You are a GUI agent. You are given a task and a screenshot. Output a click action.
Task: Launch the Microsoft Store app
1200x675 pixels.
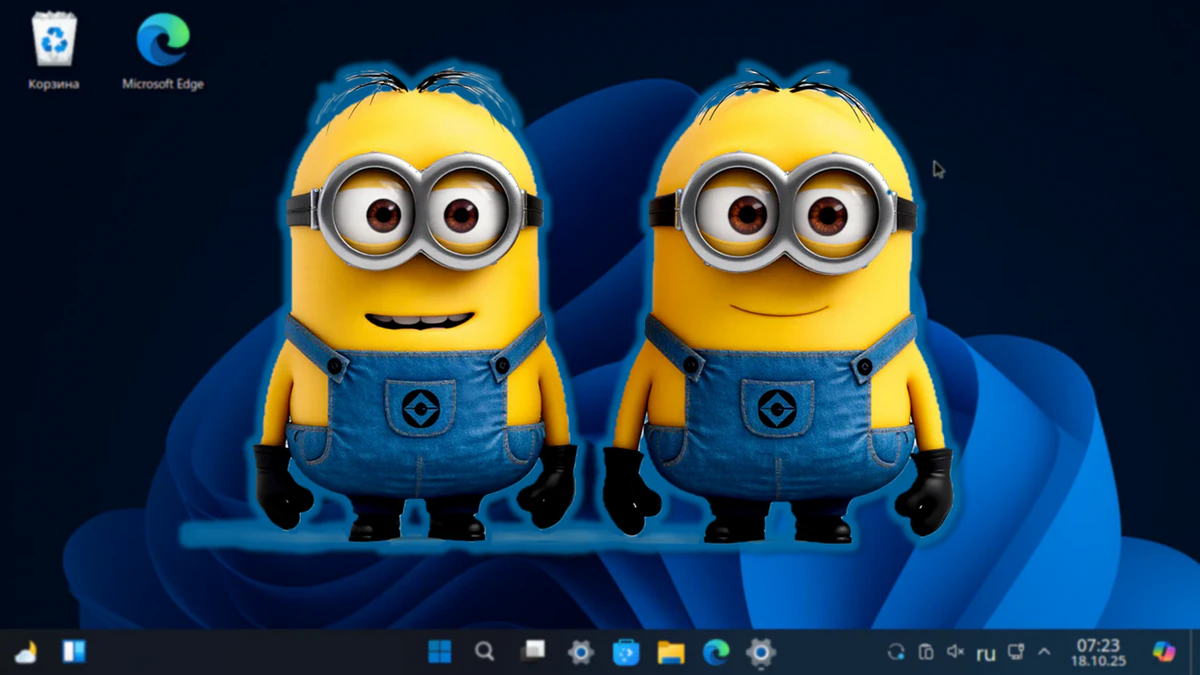[x=628, y=652]
